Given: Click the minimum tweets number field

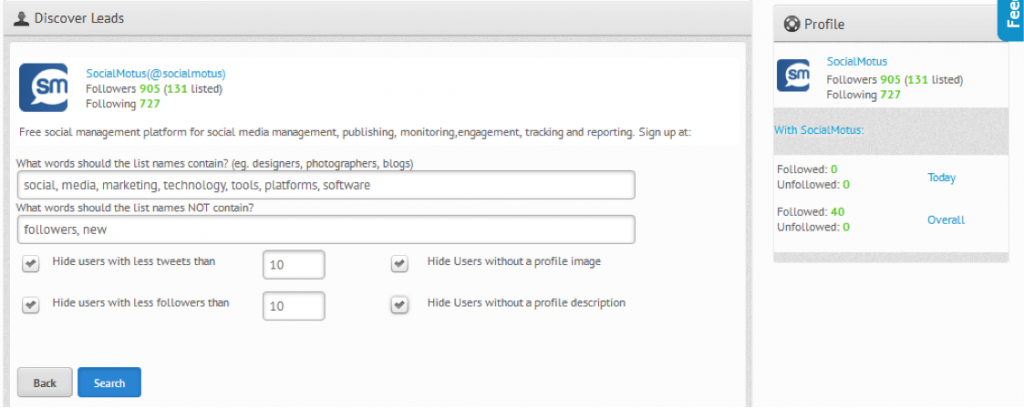Looking at the screenshot, I should click(294, 264).
